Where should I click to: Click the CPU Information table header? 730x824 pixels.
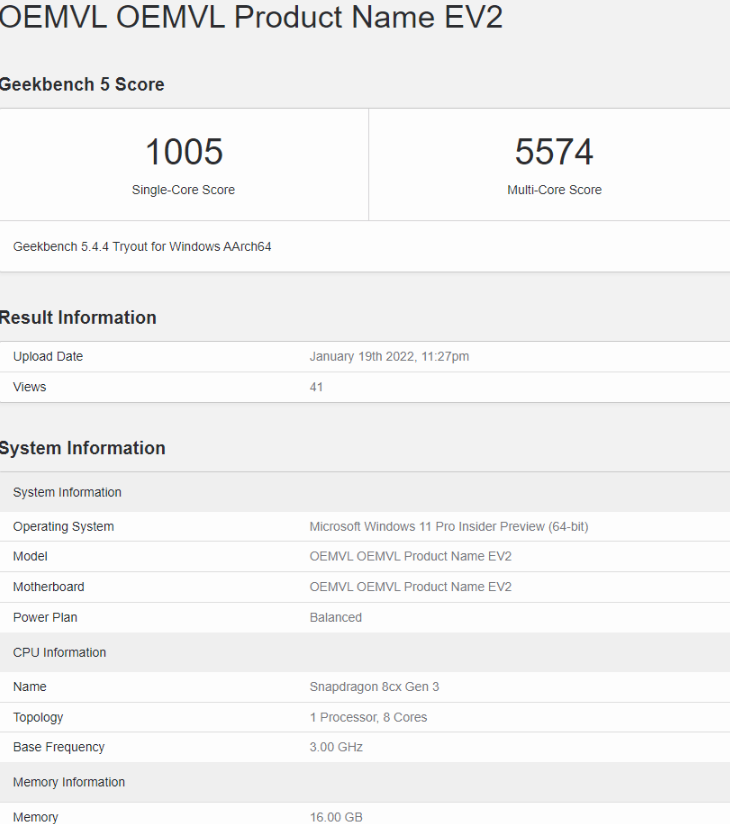coord(59,653)
